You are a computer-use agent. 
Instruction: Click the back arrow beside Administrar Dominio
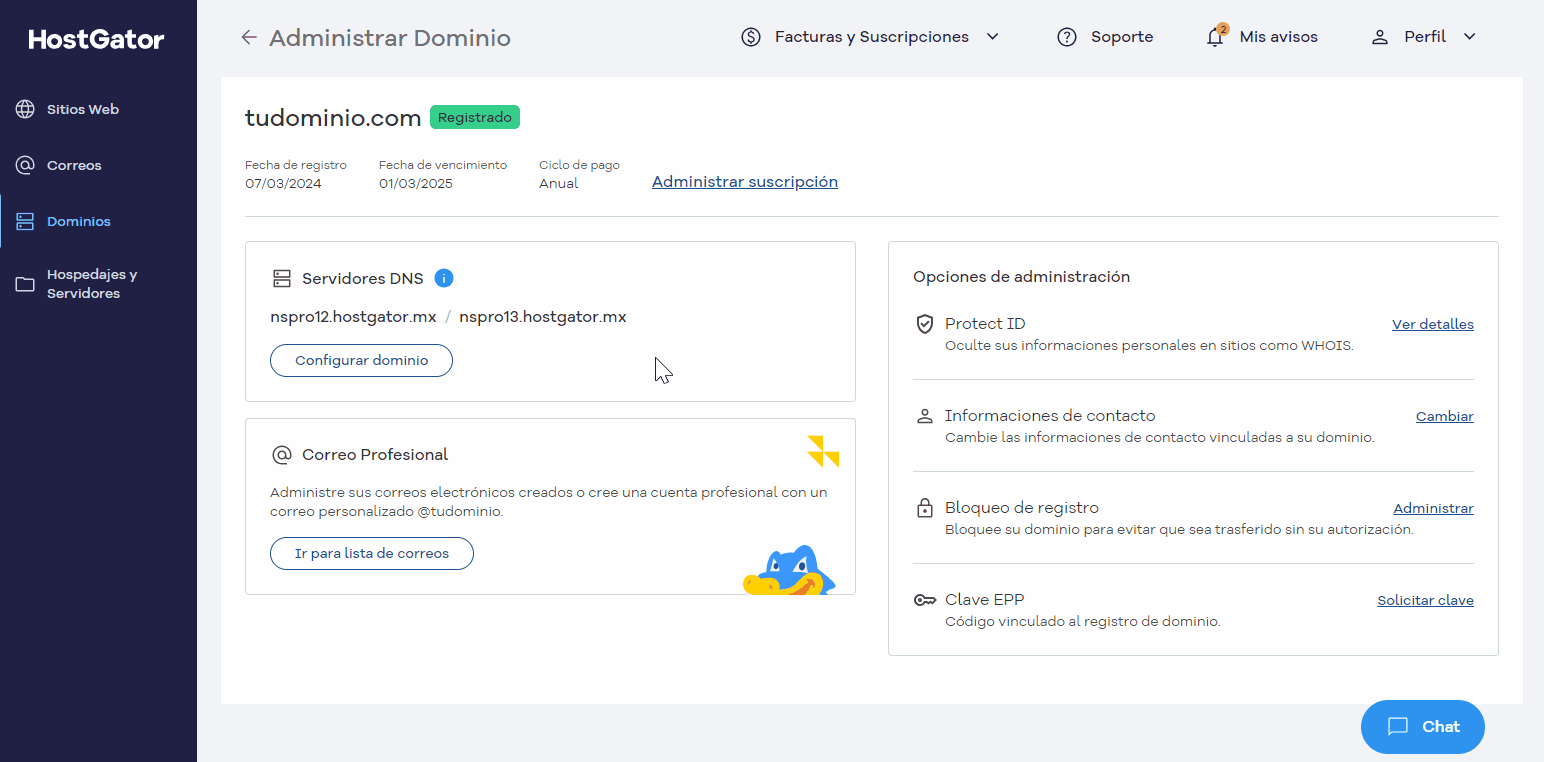tap(249, 38)
